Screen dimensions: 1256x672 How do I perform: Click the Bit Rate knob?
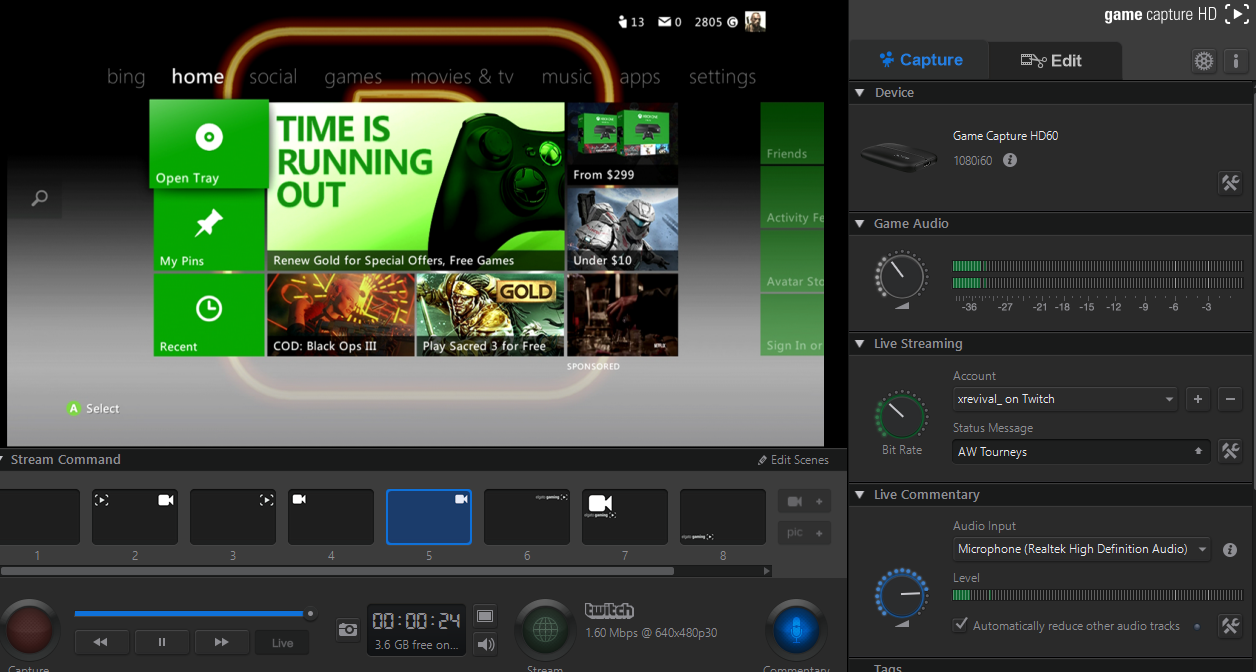pyautogui.click(x=901, y=416)
